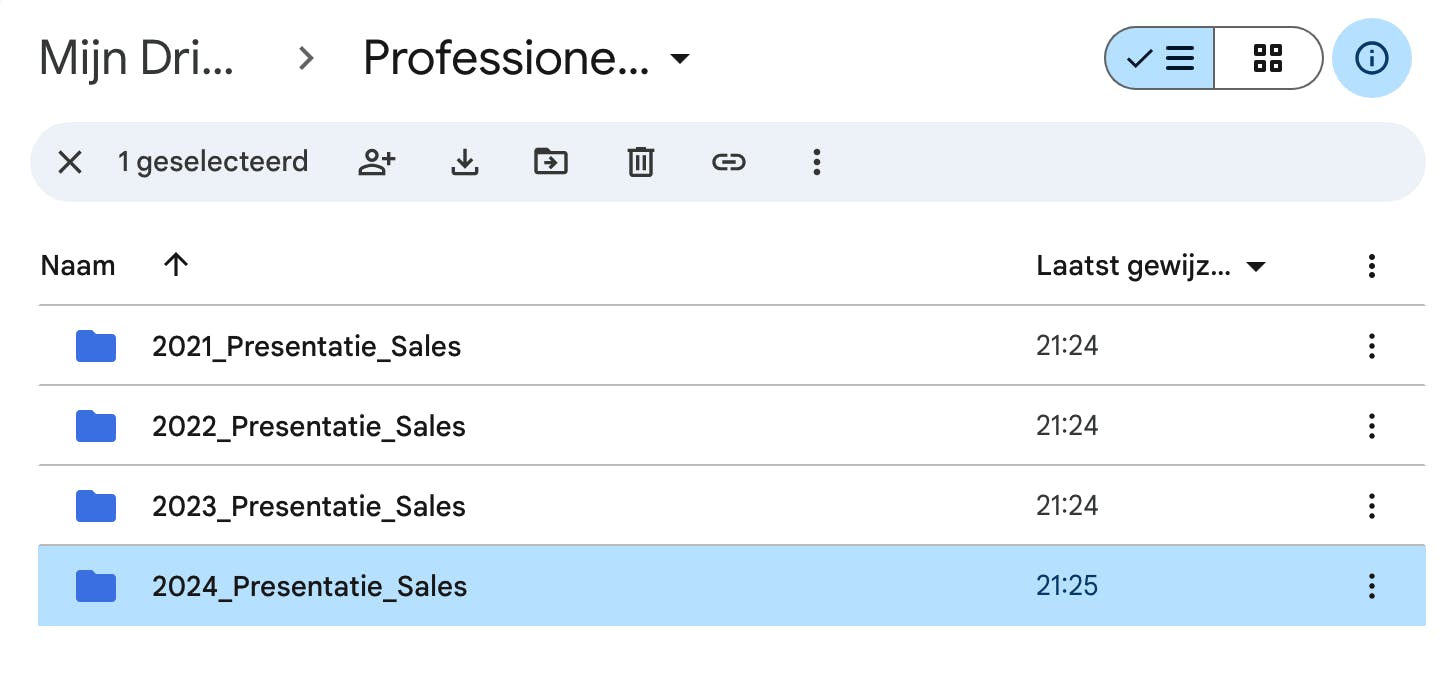This screenshot has height=684, width=1444.
Task: Expand the Professione... folder dropdown
Action: click(x=680, y=59)
